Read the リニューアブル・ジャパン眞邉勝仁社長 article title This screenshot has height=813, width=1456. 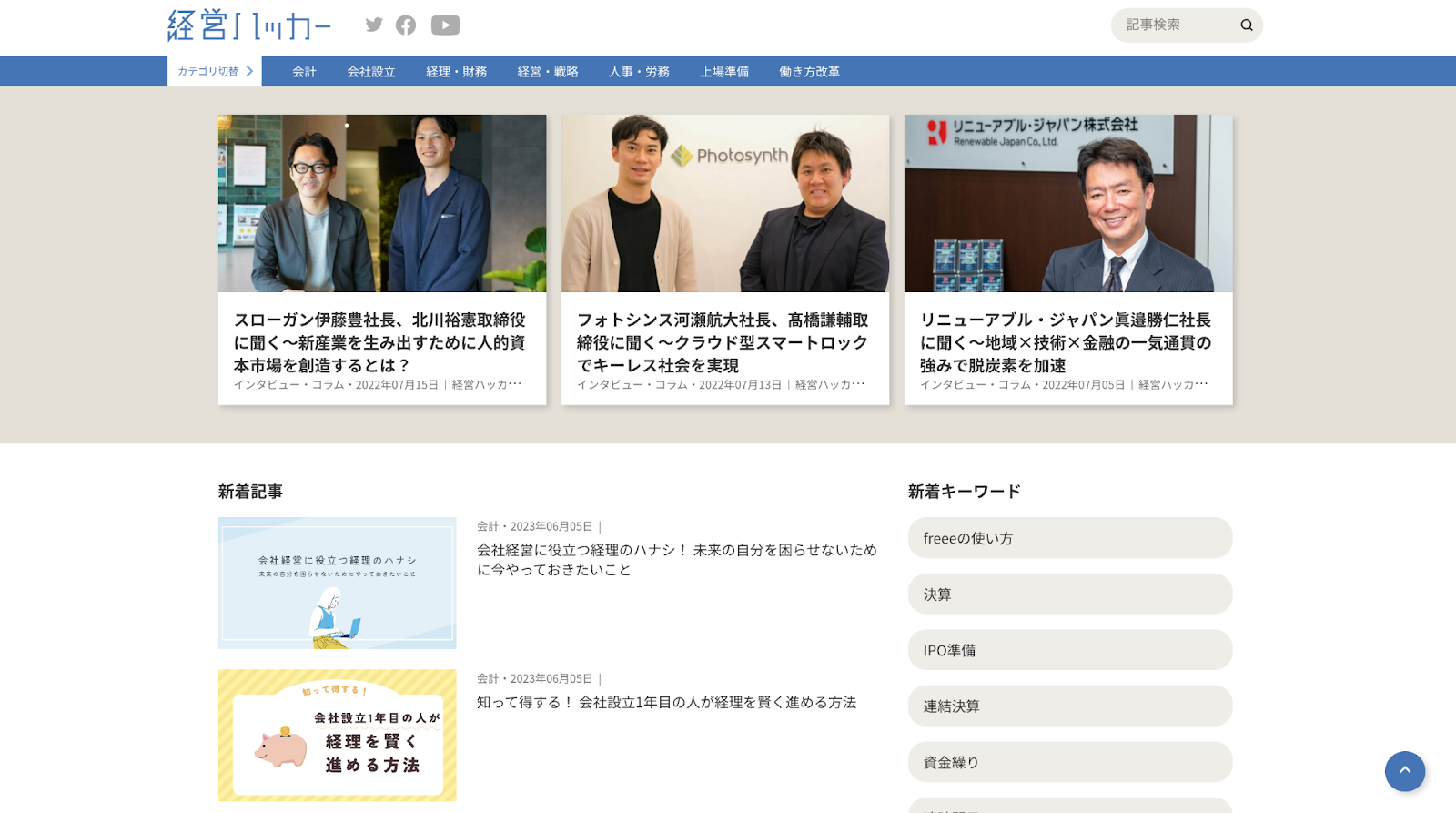tap(1067, 342)
